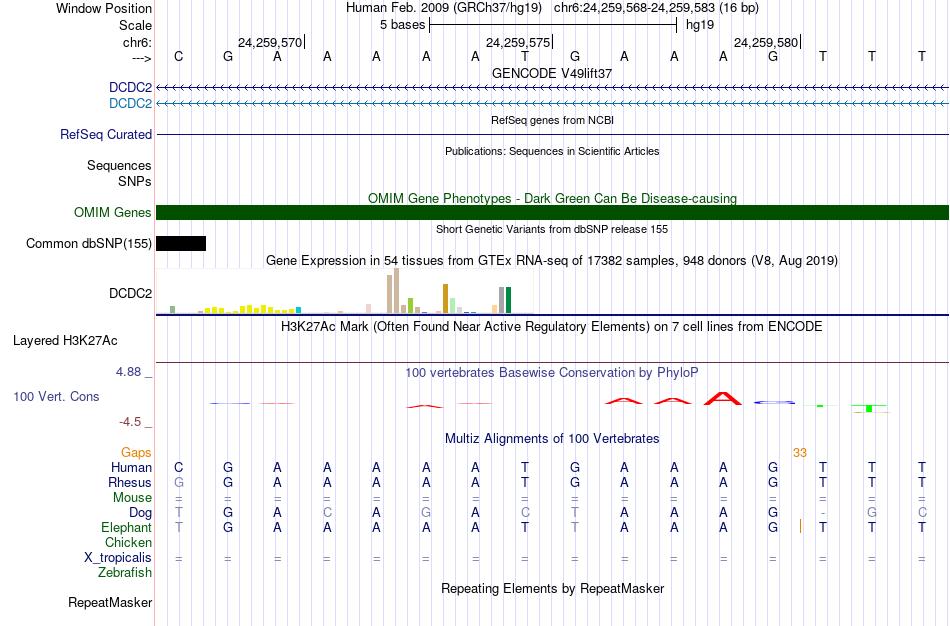950x626 pixels.
Task: Click the Scale track label
Action: point(135,25)
